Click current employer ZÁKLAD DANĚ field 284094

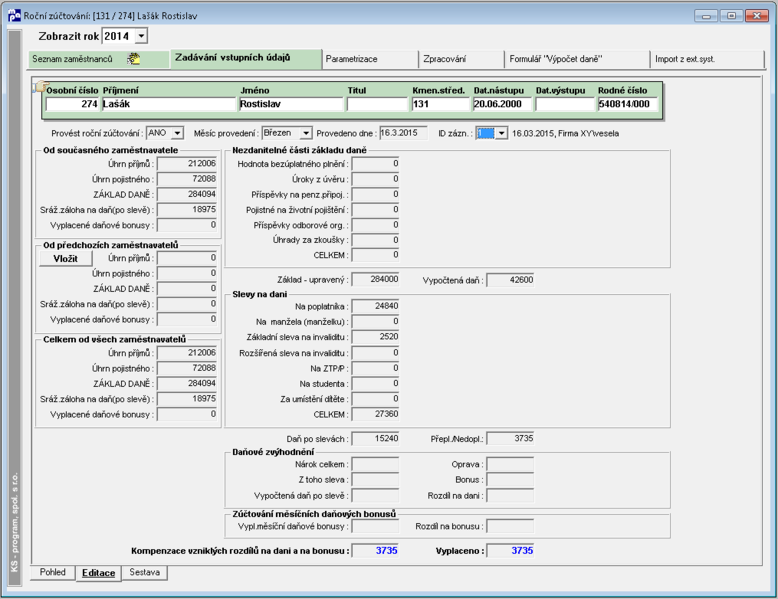tap(187, 195)
